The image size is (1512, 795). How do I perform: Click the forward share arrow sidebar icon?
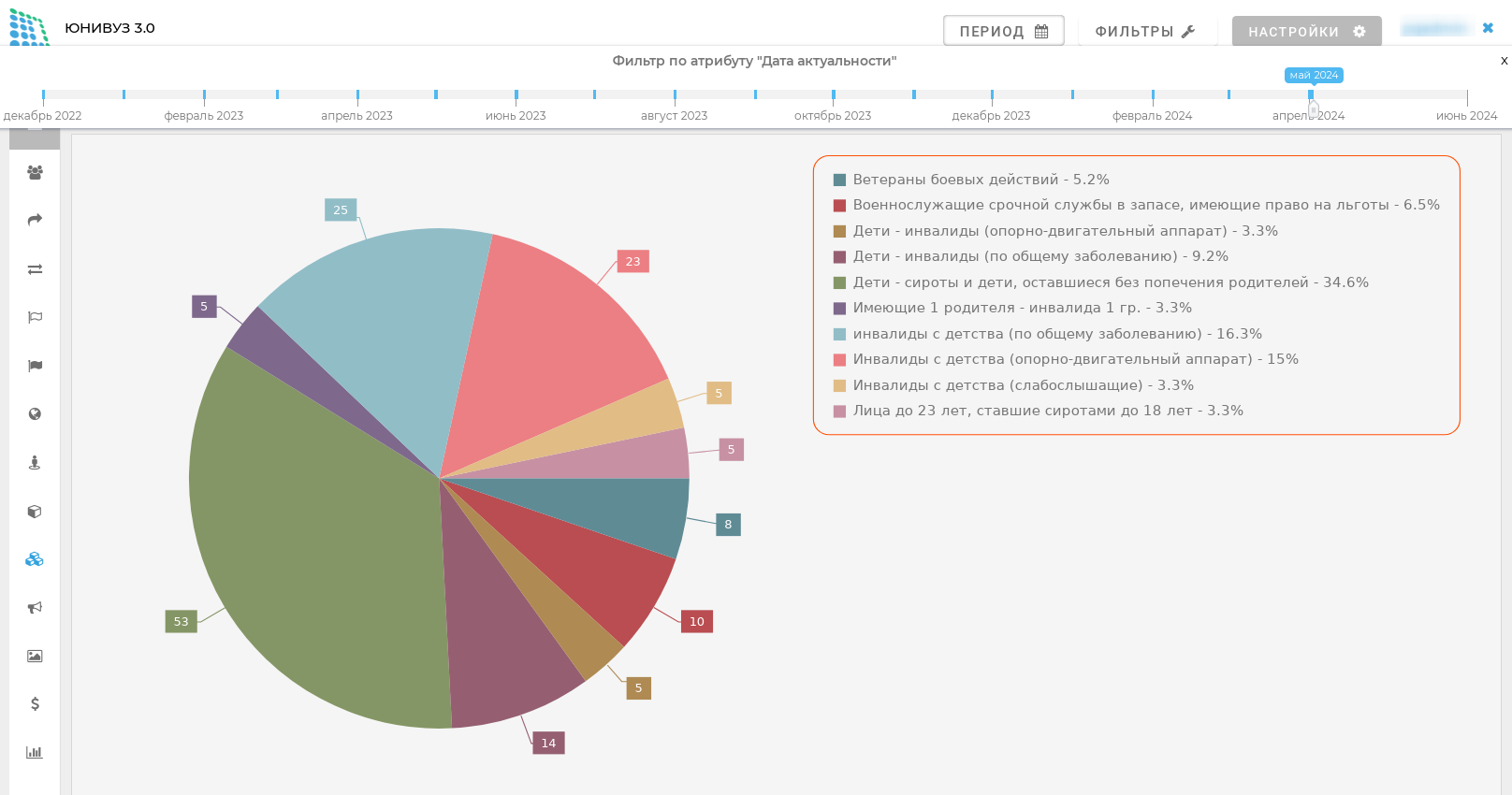[x=35, y=220]
